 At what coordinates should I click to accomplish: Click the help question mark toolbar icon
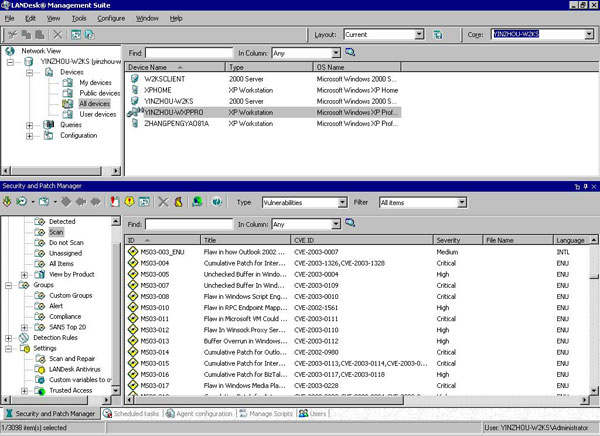tap(216, 201)
